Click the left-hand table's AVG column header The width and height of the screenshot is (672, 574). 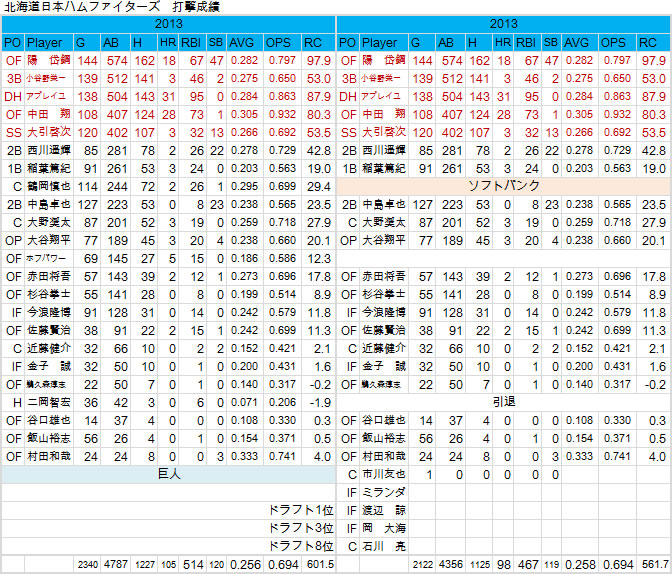point(245,42)
